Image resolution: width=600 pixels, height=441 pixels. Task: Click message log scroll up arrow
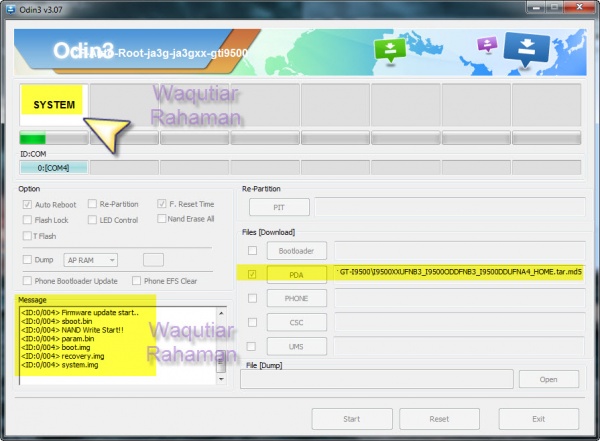point(221,313)
